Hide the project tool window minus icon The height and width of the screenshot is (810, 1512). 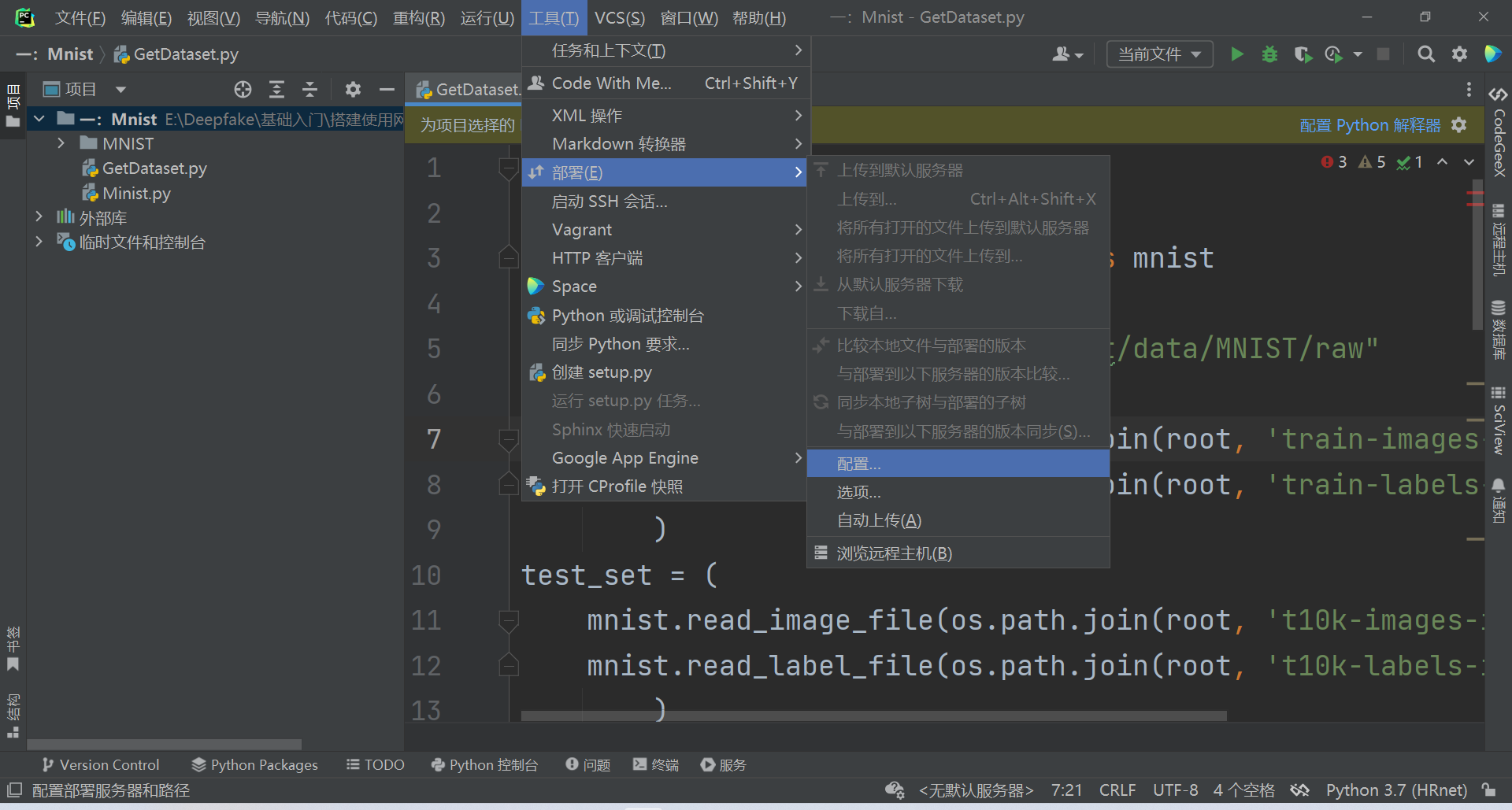click(387, 89)
